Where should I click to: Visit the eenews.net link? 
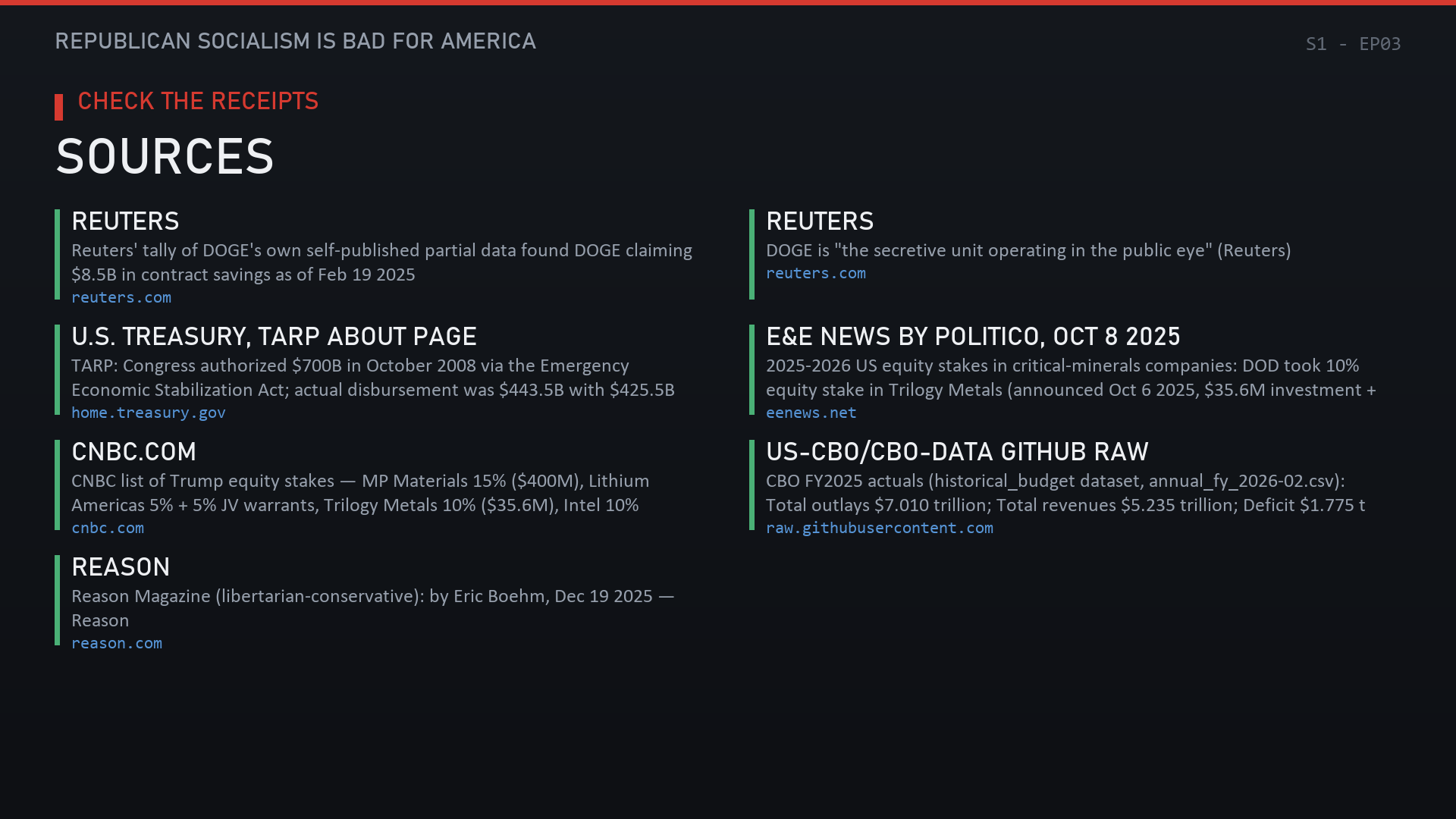(811, 413)
